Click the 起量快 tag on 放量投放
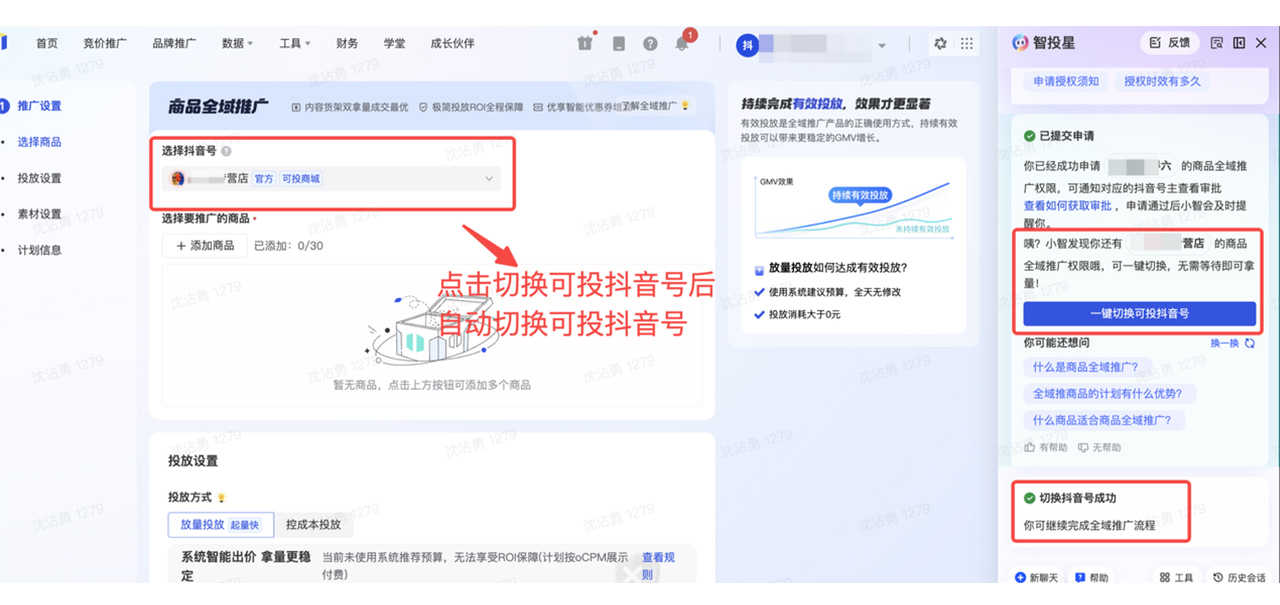 pyautogui.click(x=244, y=525)
